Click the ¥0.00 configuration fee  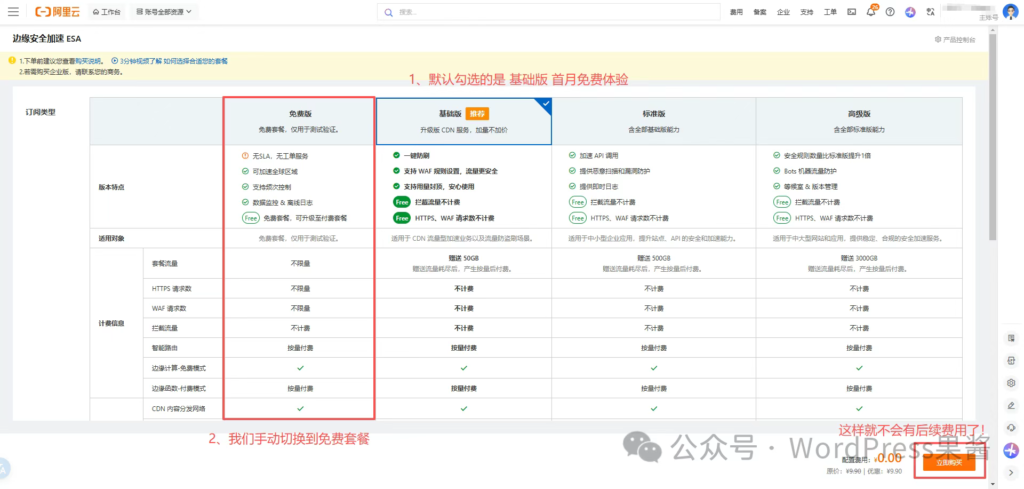890,458
